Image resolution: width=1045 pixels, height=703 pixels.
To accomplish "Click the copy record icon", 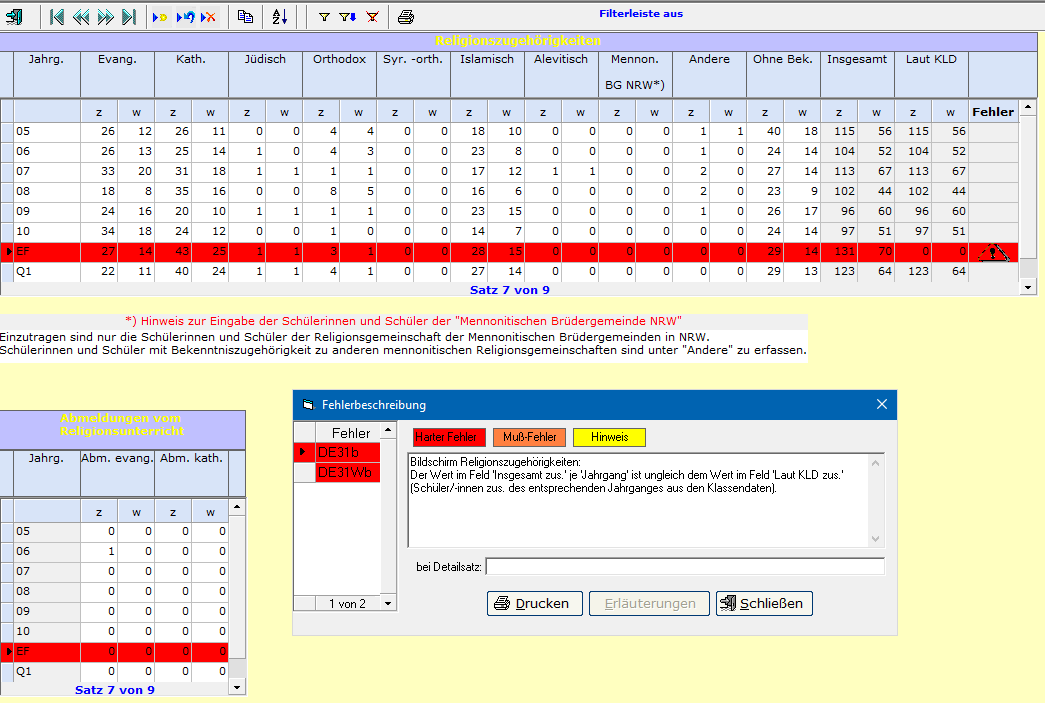I will 245,17.
